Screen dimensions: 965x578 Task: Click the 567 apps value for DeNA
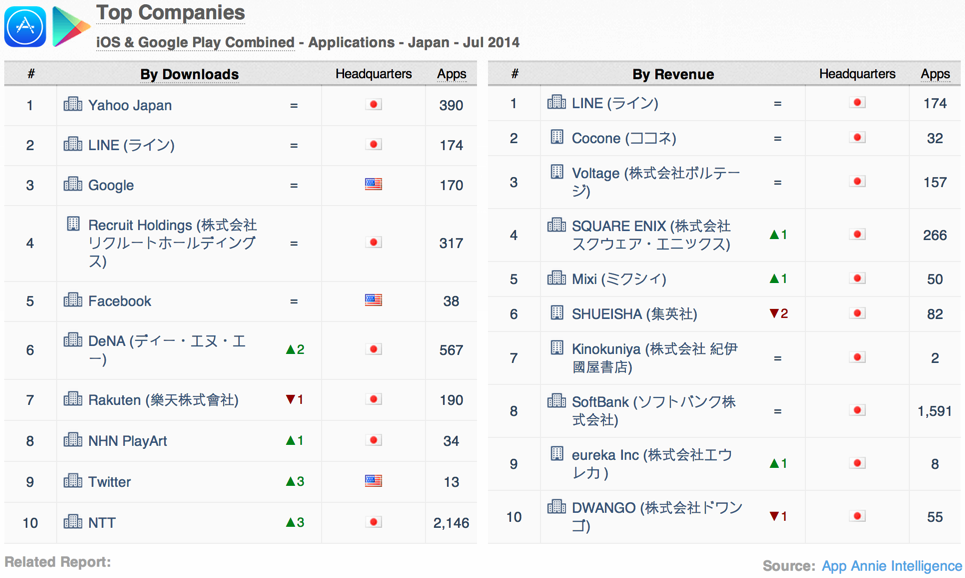coord(451,350)
